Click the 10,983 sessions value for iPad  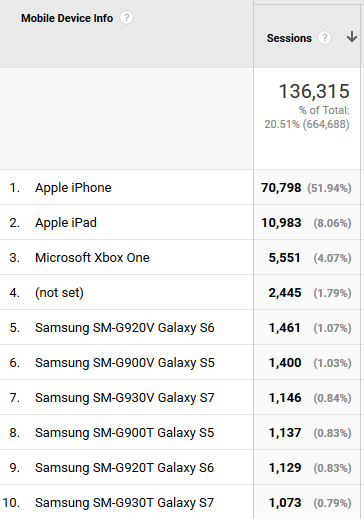[x=281, y=223]
